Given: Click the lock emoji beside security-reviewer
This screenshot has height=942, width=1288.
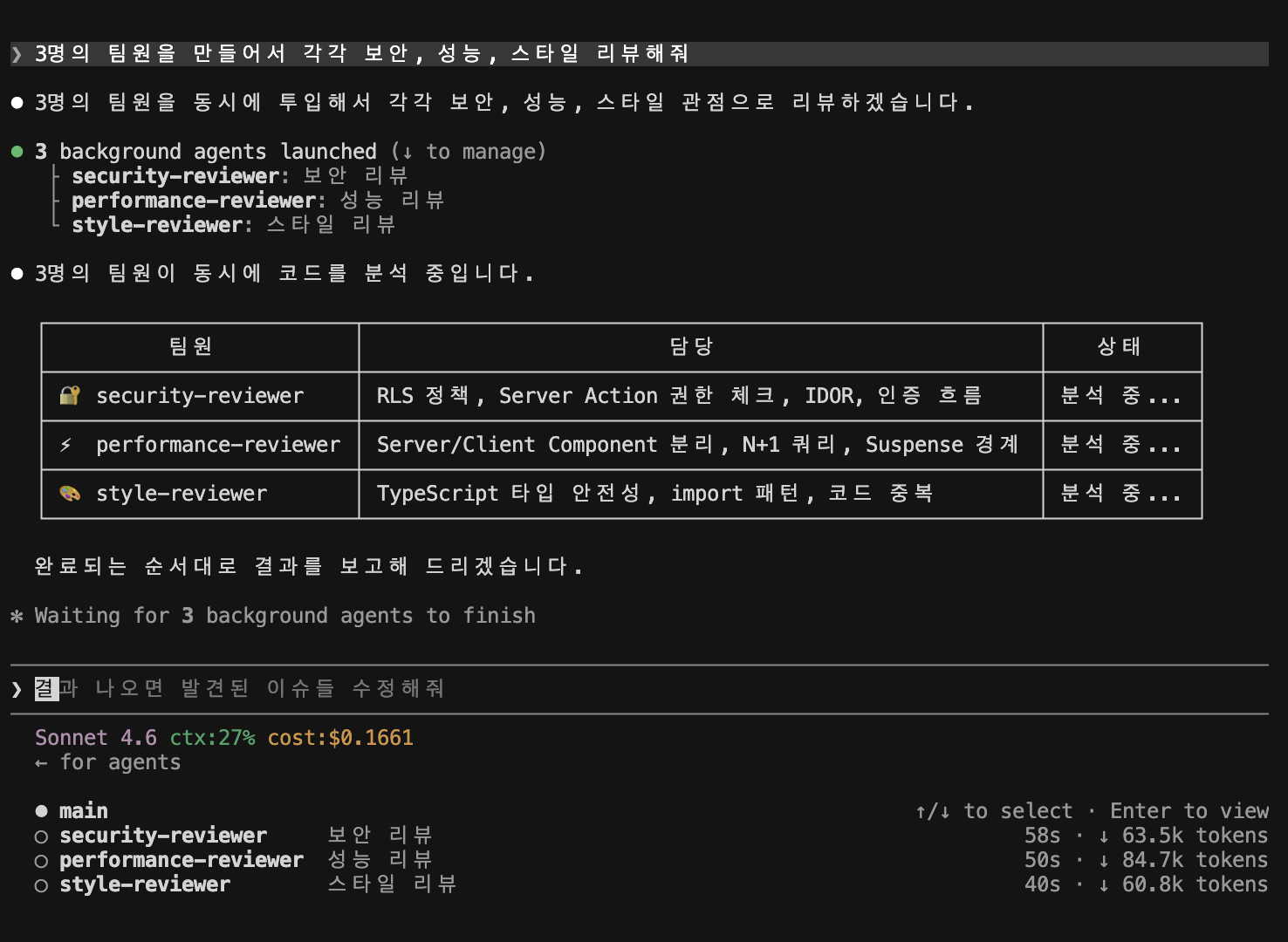Looking at the screenshot, I should point(70,396).
